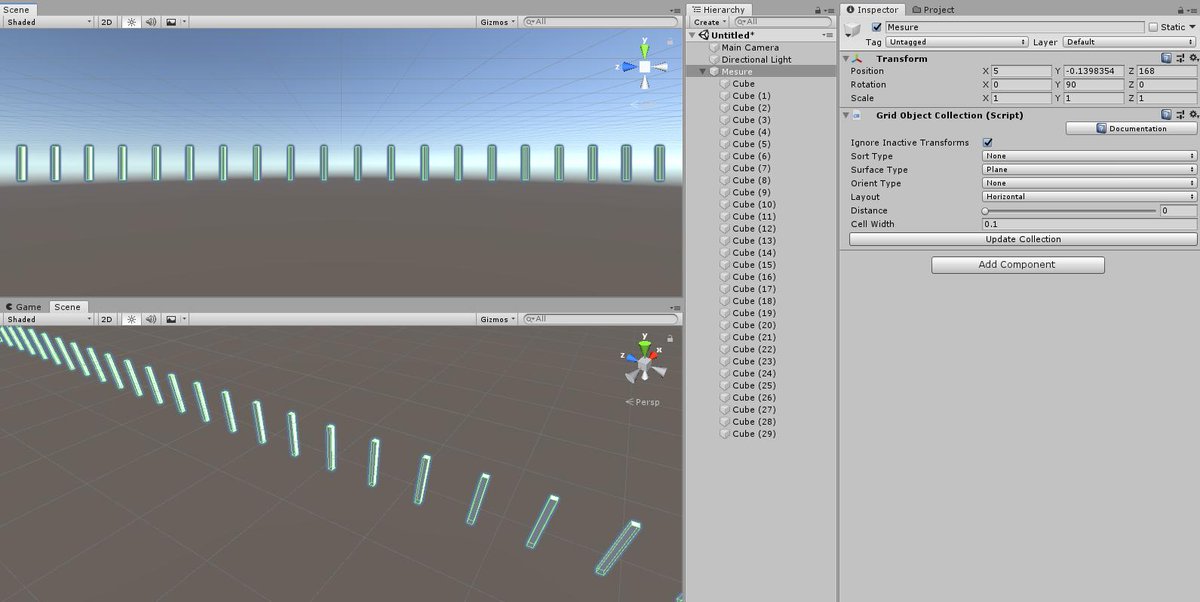Click the Documentation button
Screen dimensions: 1200x602
1131,128
